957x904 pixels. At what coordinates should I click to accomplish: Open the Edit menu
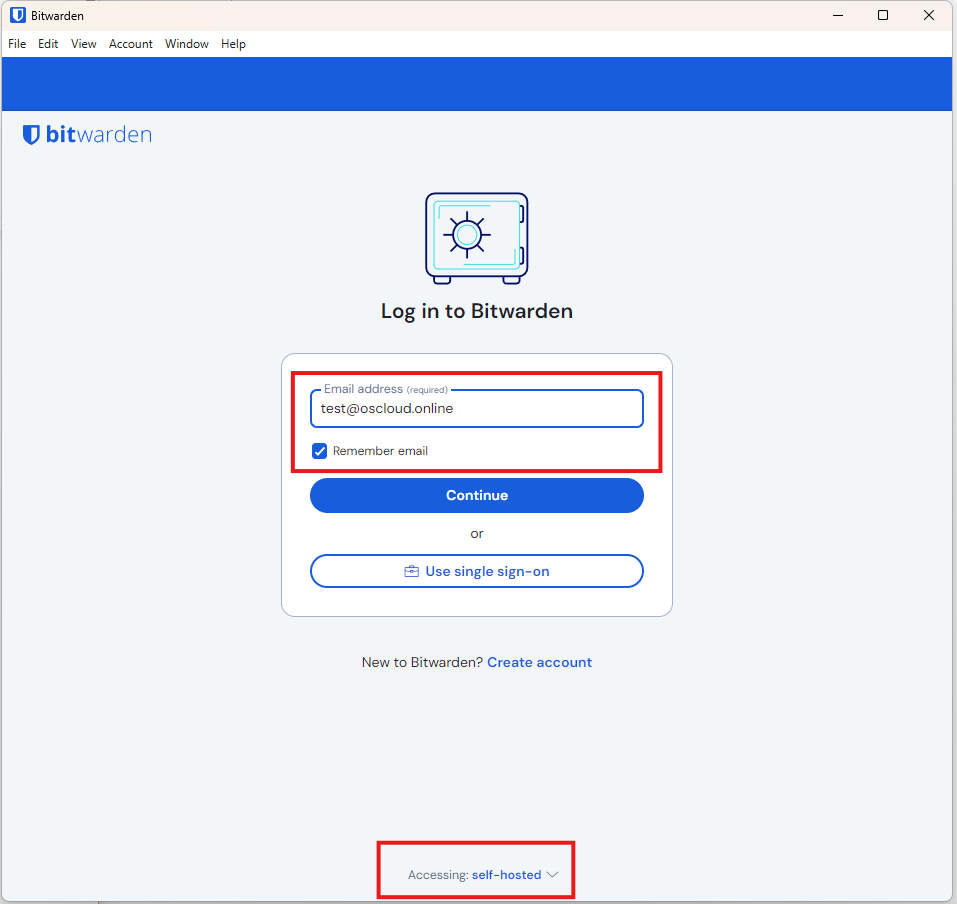point(48,44)
